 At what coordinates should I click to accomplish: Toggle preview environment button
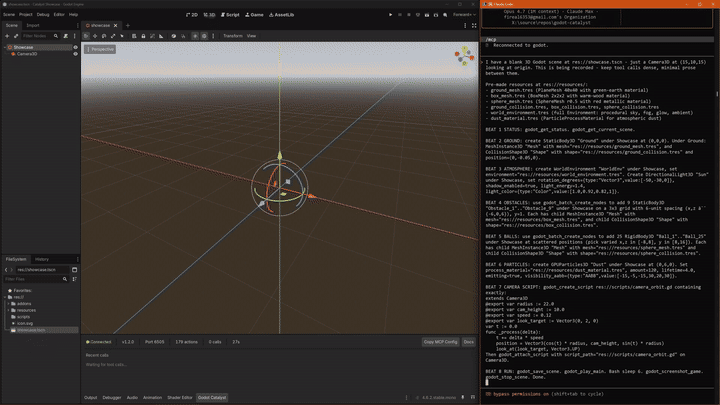pos(204,36)
